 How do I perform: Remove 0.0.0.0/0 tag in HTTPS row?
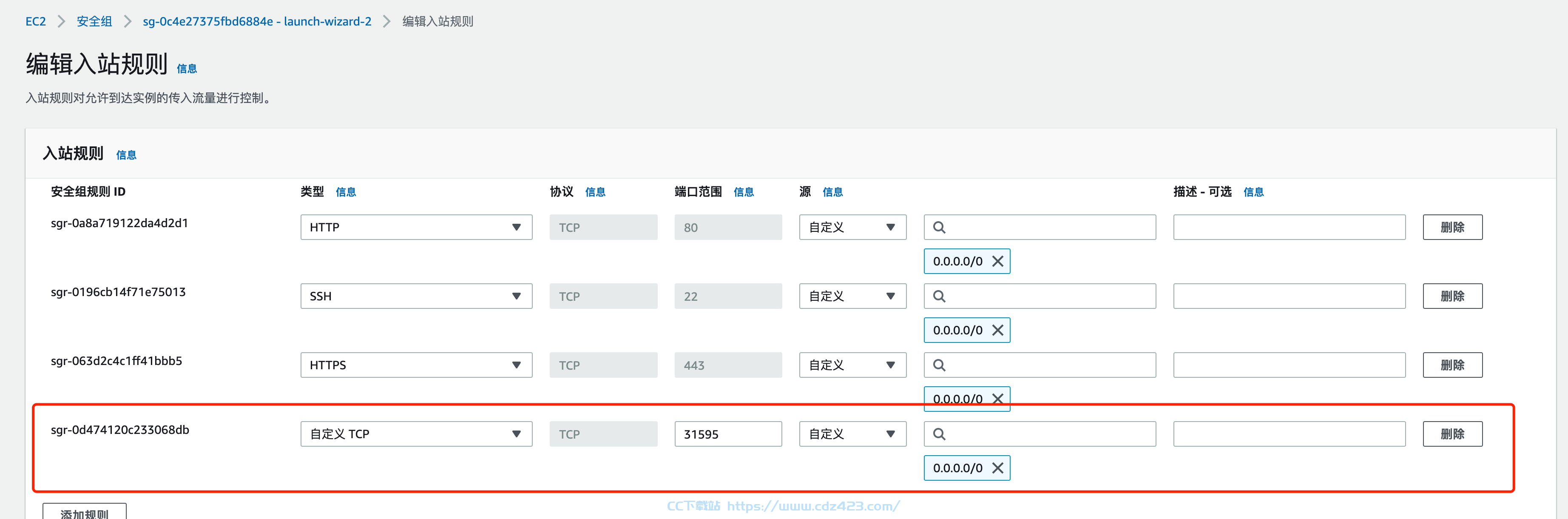pyautogui.click(x=998, y=399)
